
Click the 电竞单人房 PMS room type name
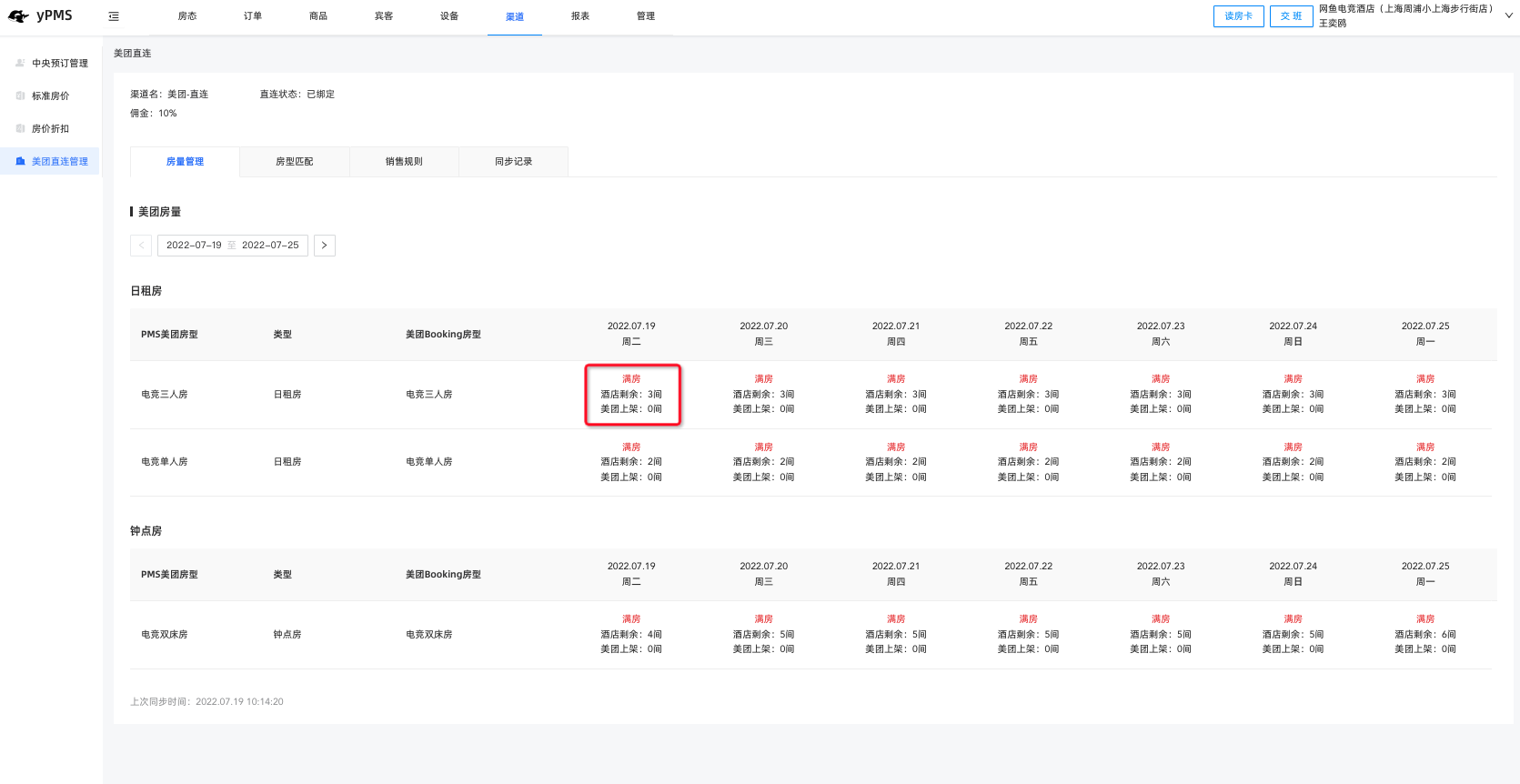(x=165, y=462)
